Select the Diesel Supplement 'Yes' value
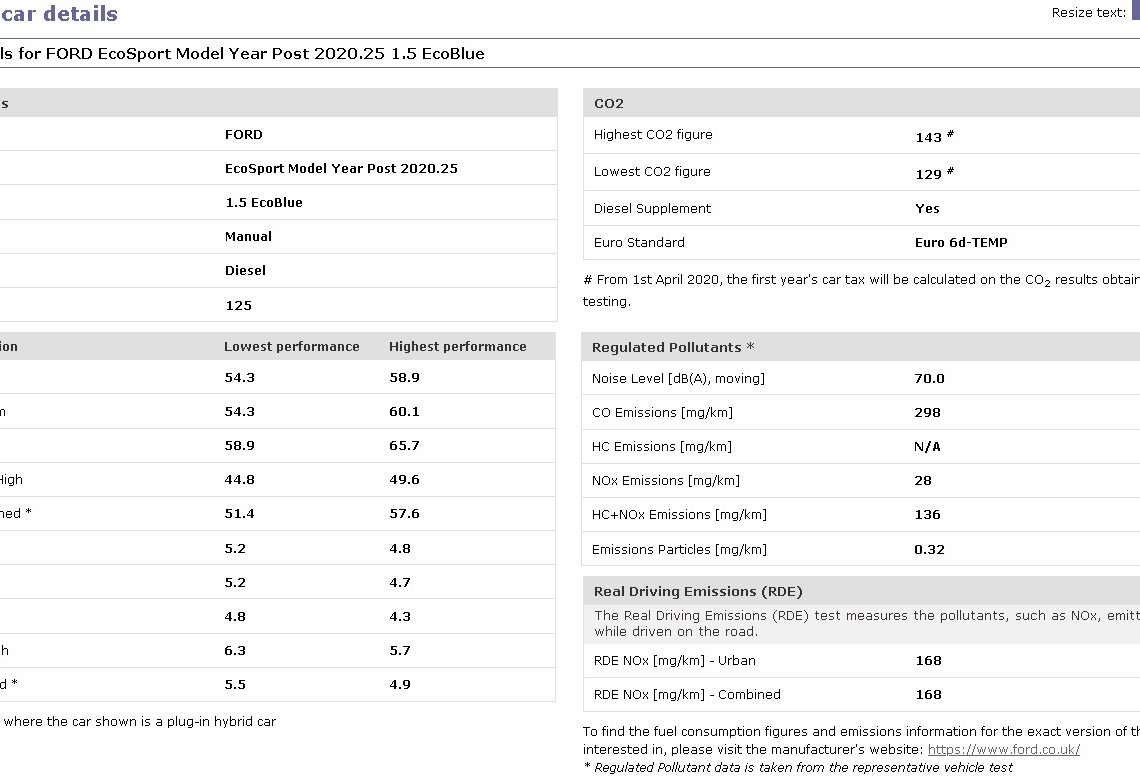Screen dimensions: 1140x781 click(927, 208)
